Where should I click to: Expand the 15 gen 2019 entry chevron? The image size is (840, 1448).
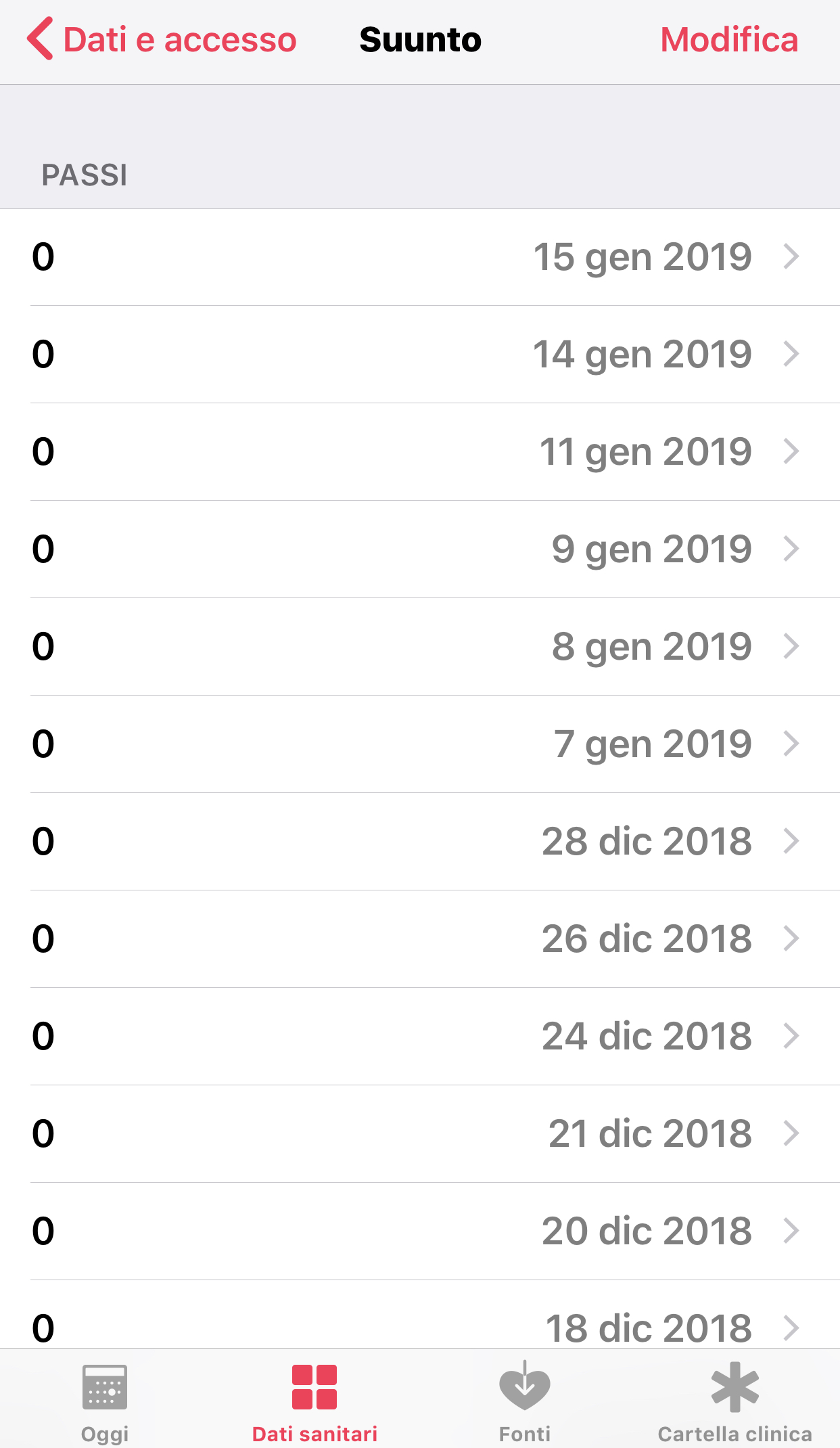click(791, 257)
